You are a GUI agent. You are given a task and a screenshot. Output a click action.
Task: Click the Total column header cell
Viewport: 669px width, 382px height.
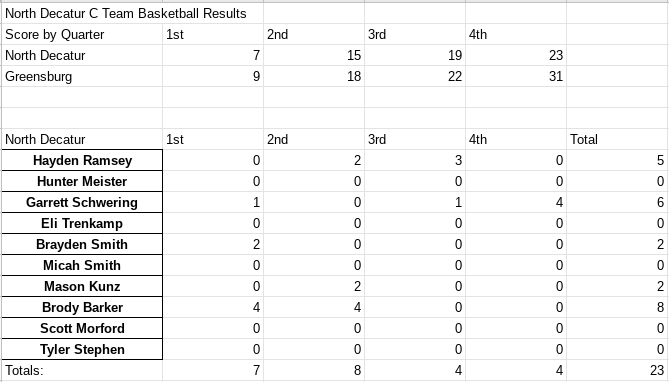[x=617, y=139]
